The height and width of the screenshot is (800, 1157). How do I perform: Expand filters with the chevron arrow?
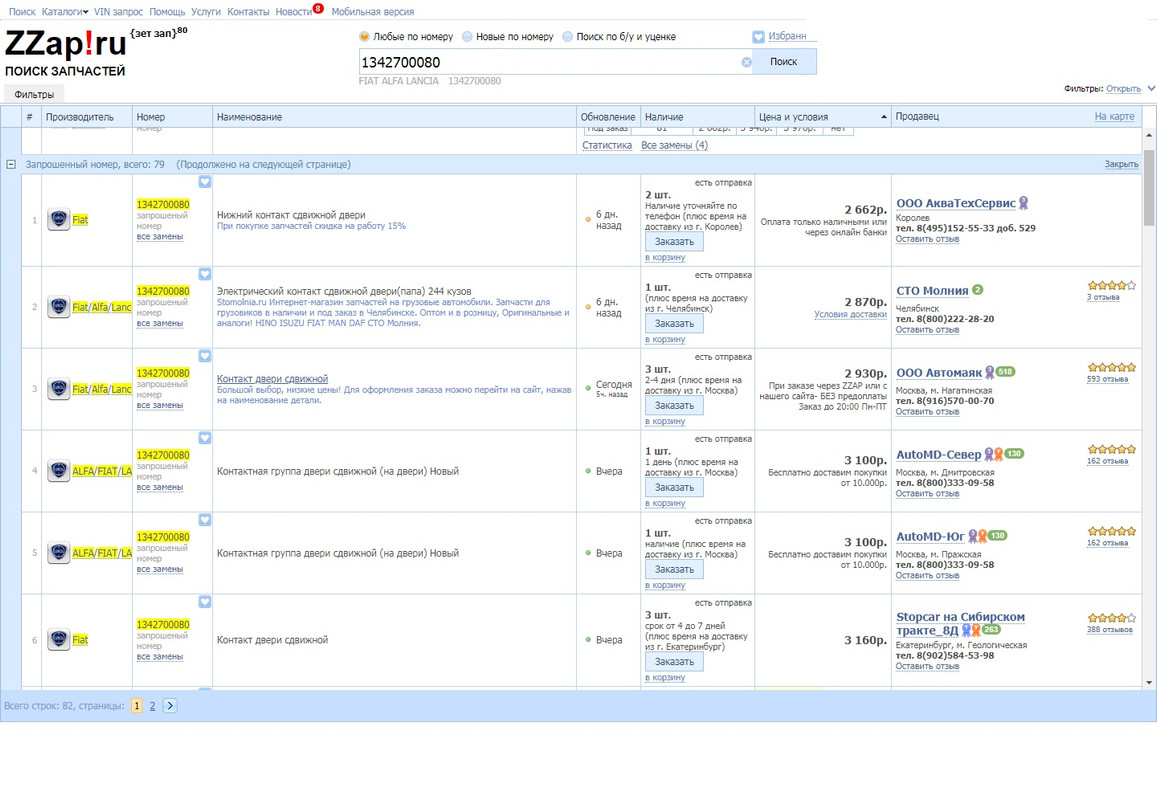pos(1151,89)
